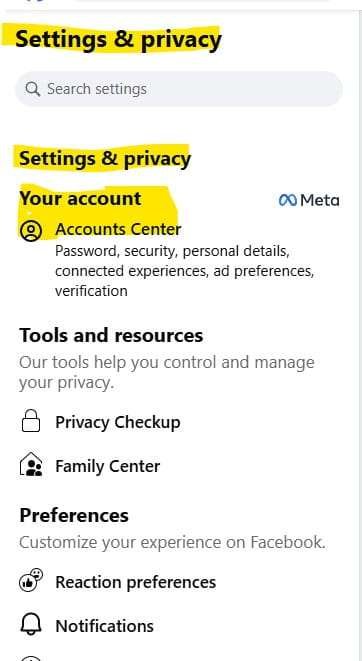Click the Preferences section heading
The height and width of the screenshot is (661, 362).
tap(74, 515)
